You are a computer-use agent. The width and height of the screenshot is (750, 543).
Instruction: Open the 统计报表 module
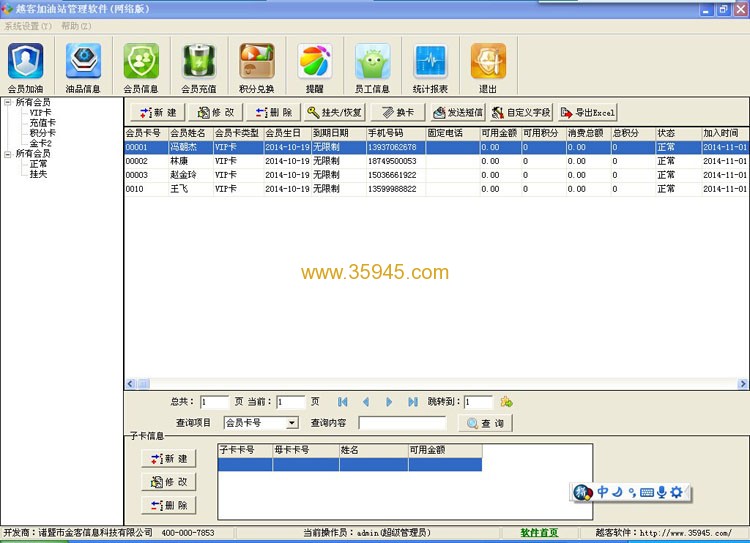pyautogui.click(x=430, y=67)
